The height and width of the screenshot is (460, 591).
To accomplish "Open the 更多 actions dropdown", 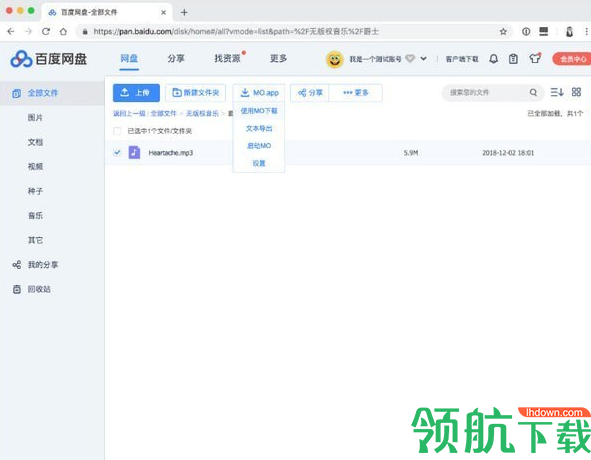I will 356,93.
